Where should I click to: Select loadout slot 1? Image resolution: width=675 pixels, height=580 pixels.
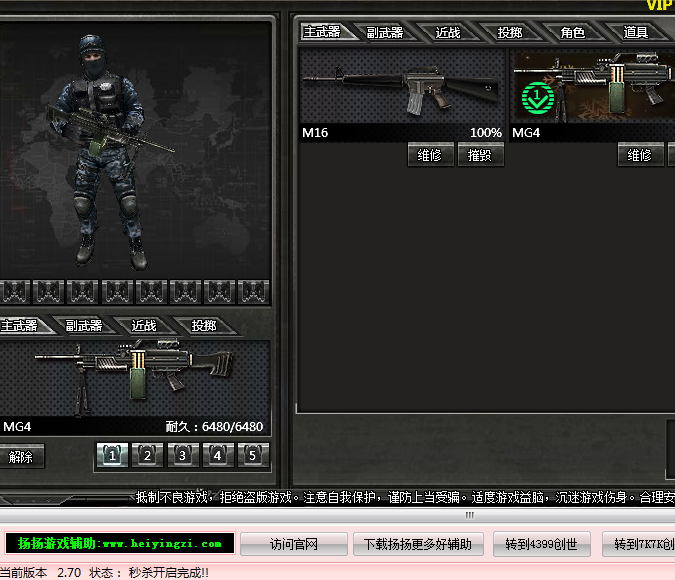click(x=112, y=456)
